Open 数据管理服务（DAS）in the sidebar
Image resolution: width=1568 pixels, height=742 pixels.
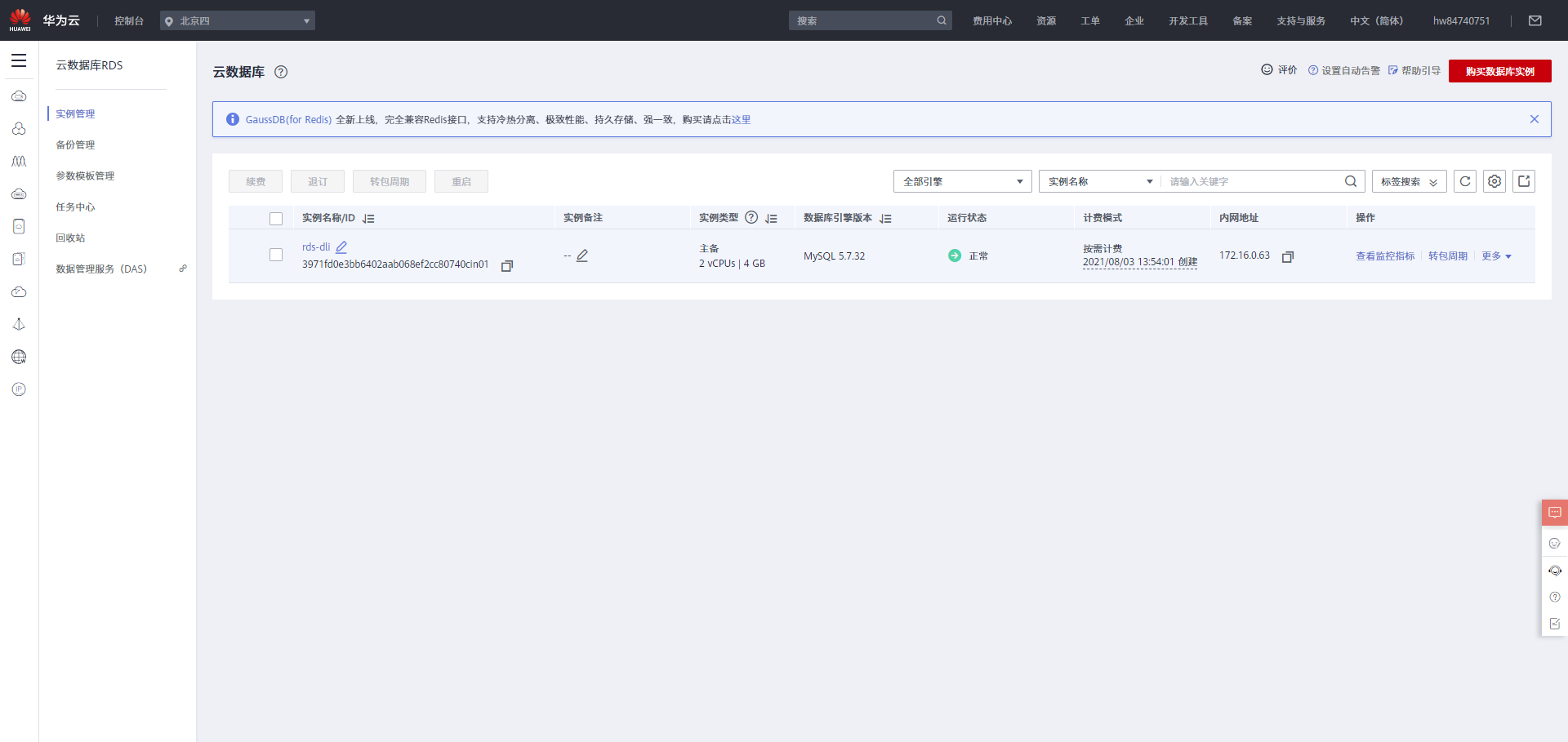[101, 269]
